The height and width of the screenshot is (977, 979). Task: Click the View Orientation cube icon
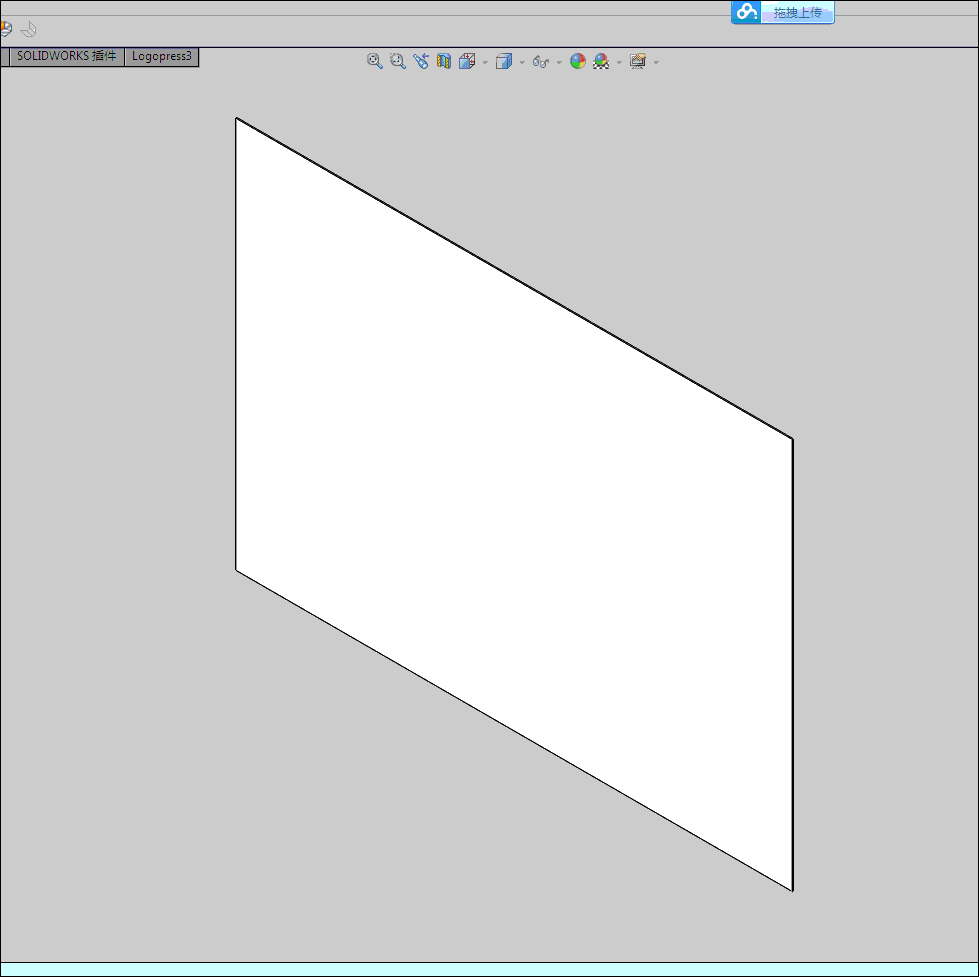coord(467,61)
